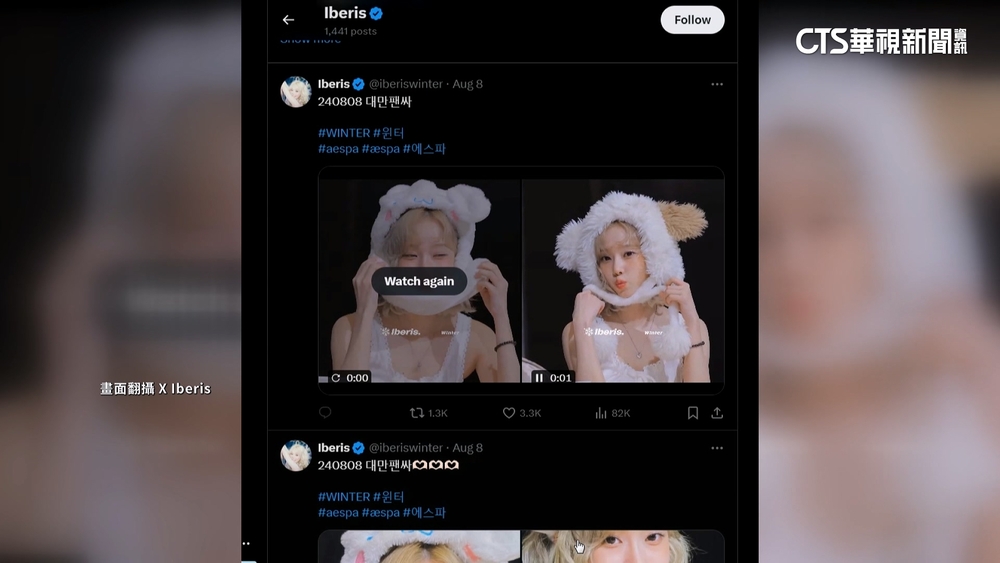Click the #aespa hashtag in second post
The height and width of the screenshot is (563, 1000).
338,513
